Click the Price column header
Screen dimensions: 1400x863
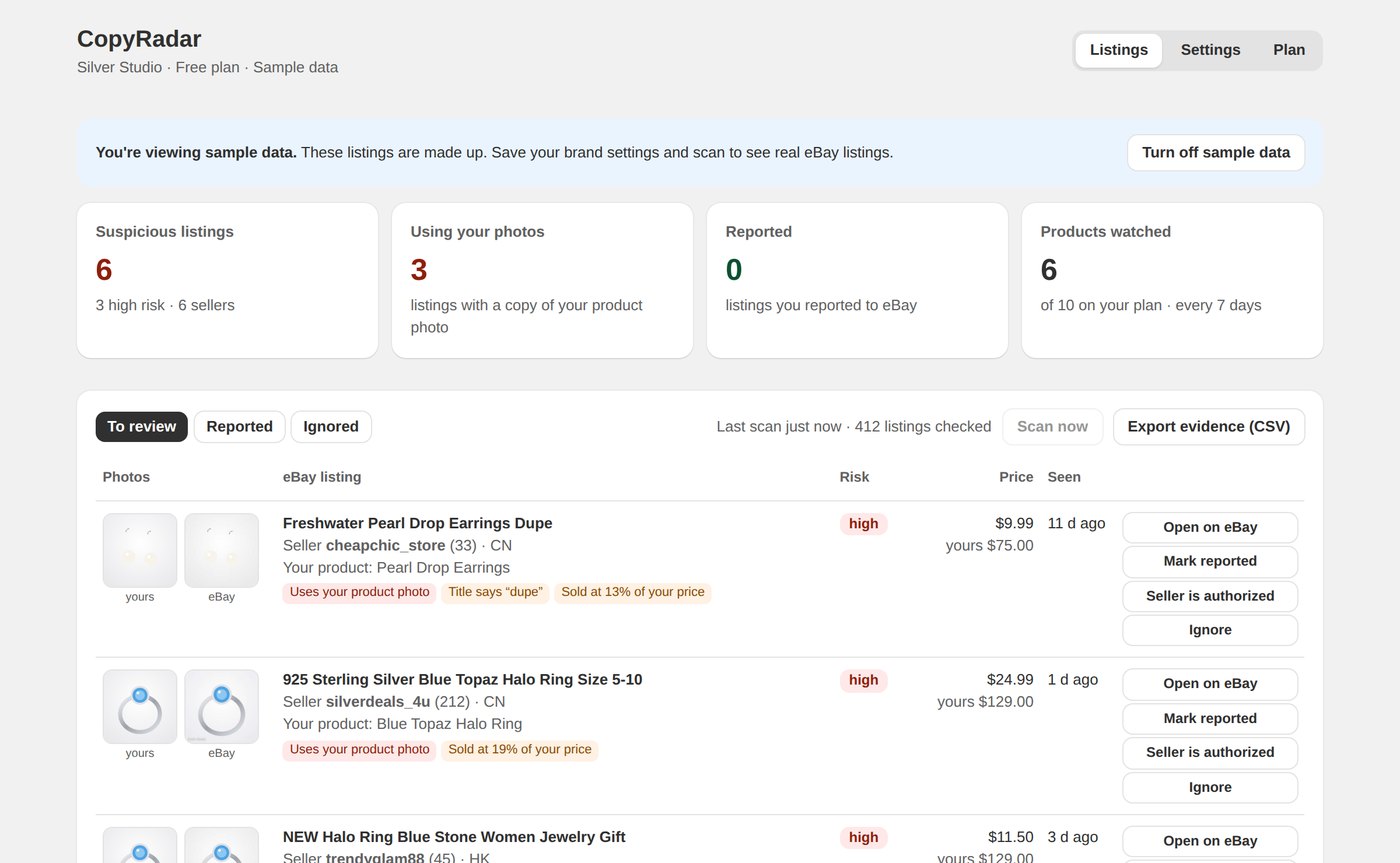click(x=1016, y=477)
